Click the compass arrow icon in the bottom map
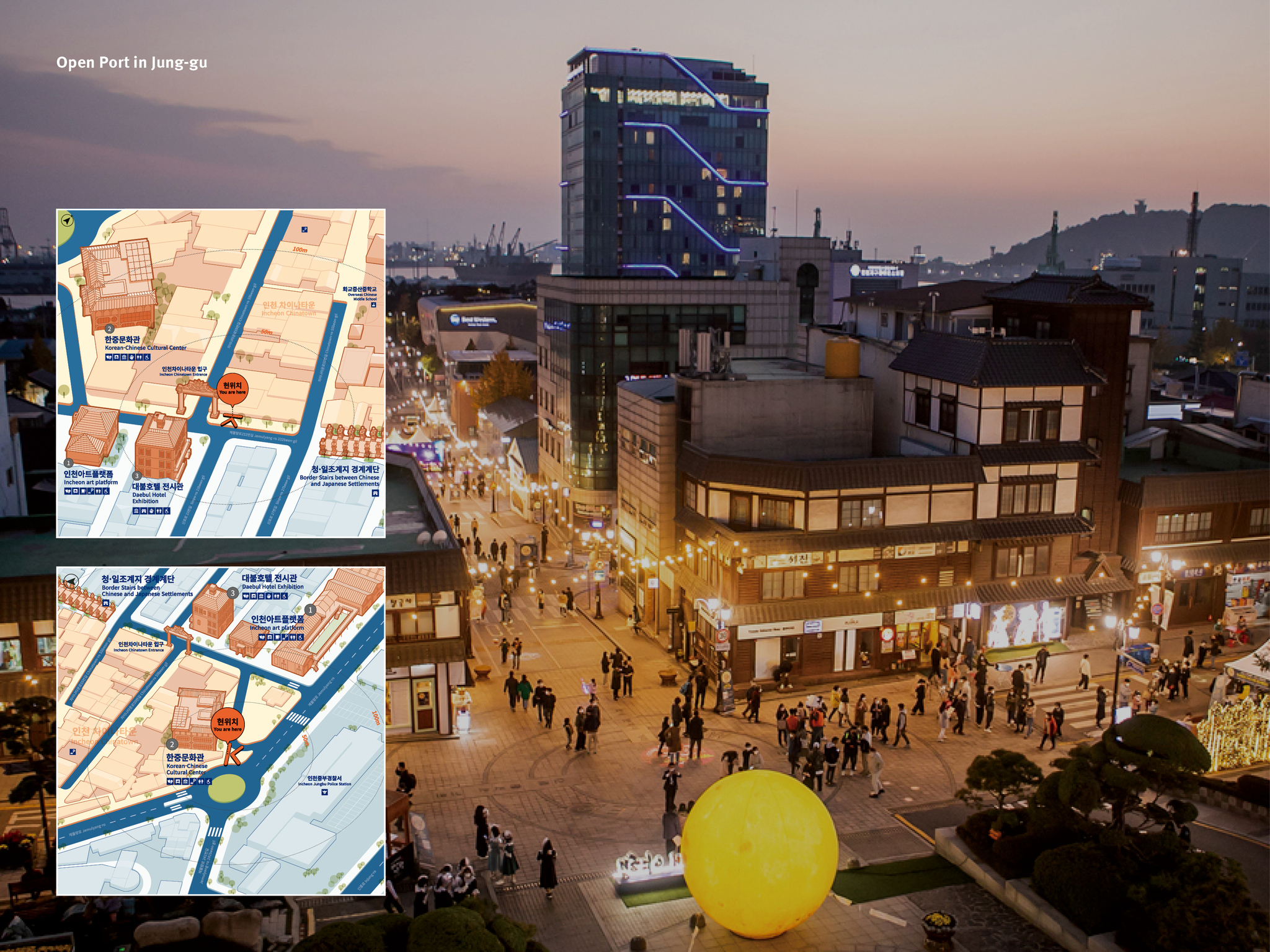This screenshot has width=1270, height=952. (x=71, y=581)
